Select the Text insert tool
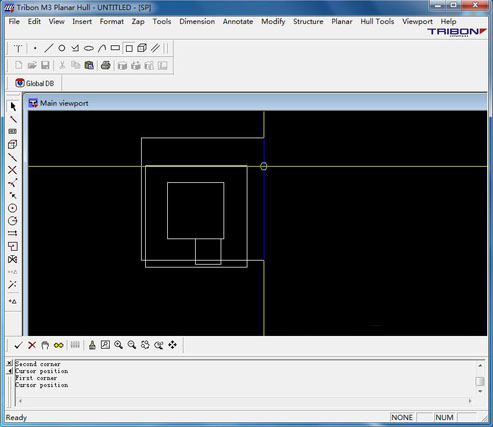The image size is (493, 427). point(18,49)
